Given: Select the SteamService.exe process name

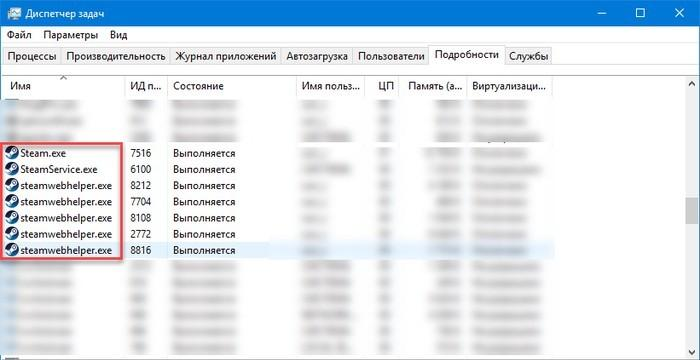Looking at the screenshot, I should [58, 169].
